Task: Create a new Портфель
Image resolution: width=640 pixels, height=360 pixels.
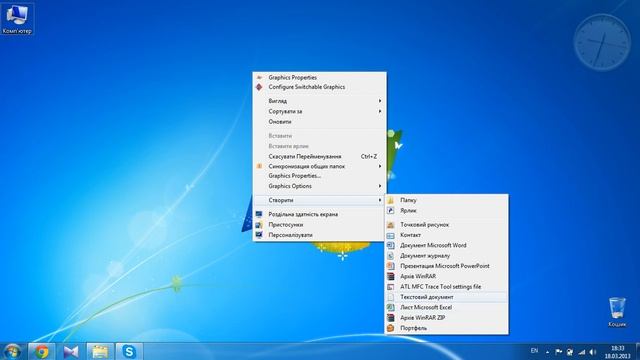Action: click(447, 328)
